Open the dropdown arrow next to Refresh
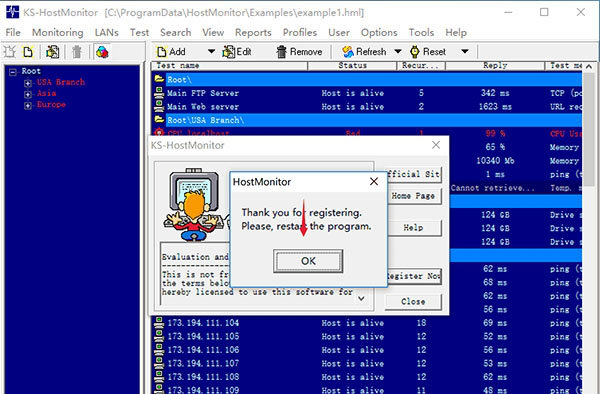 coord(398,51)
